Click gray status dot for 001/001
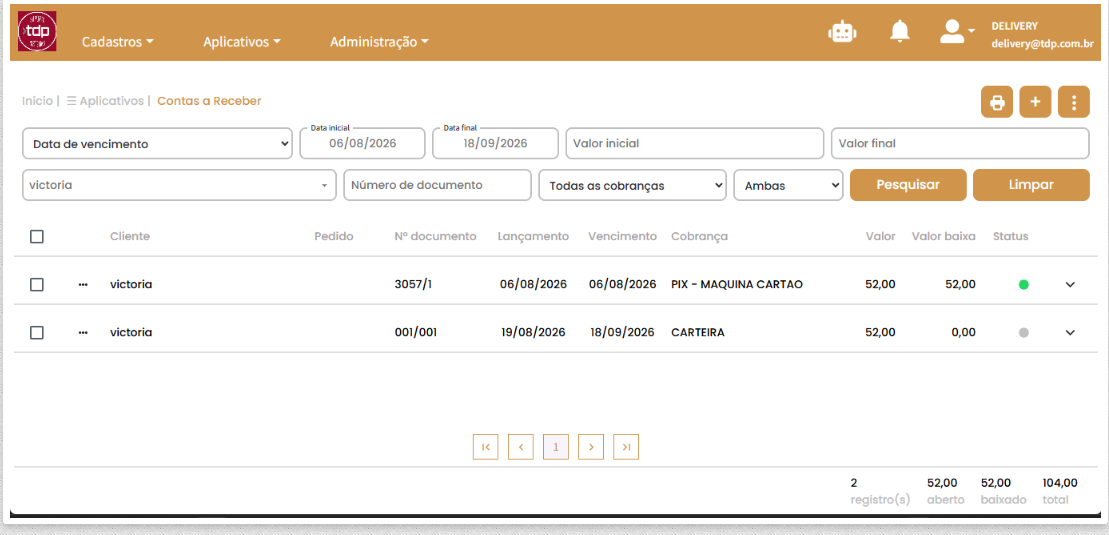This screenshot has height=535, width=1109. coord(1023,333)
